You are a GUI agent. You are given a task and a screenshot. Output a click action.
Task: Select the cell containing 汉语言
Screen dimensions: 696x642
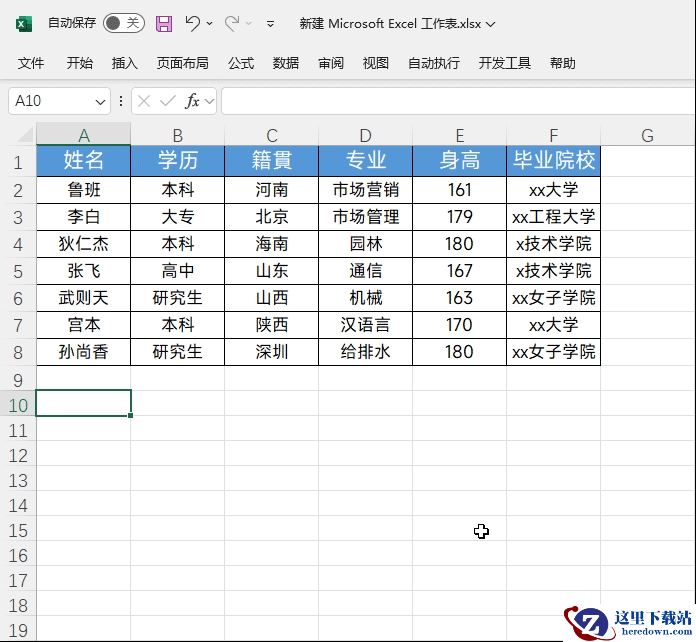365,325
